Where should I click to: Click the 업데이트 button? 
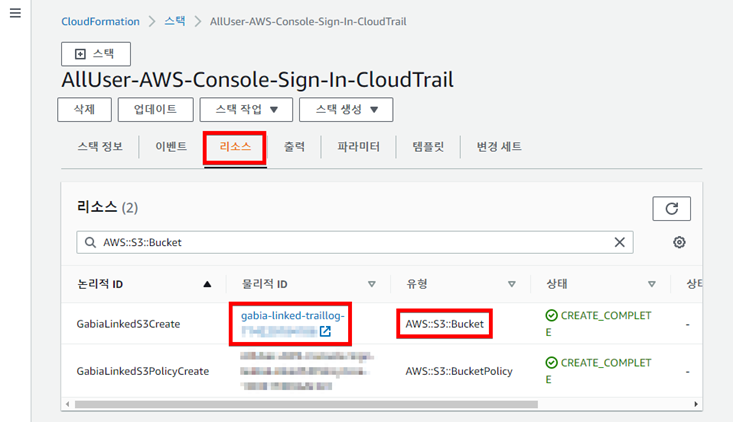point(155,109)
